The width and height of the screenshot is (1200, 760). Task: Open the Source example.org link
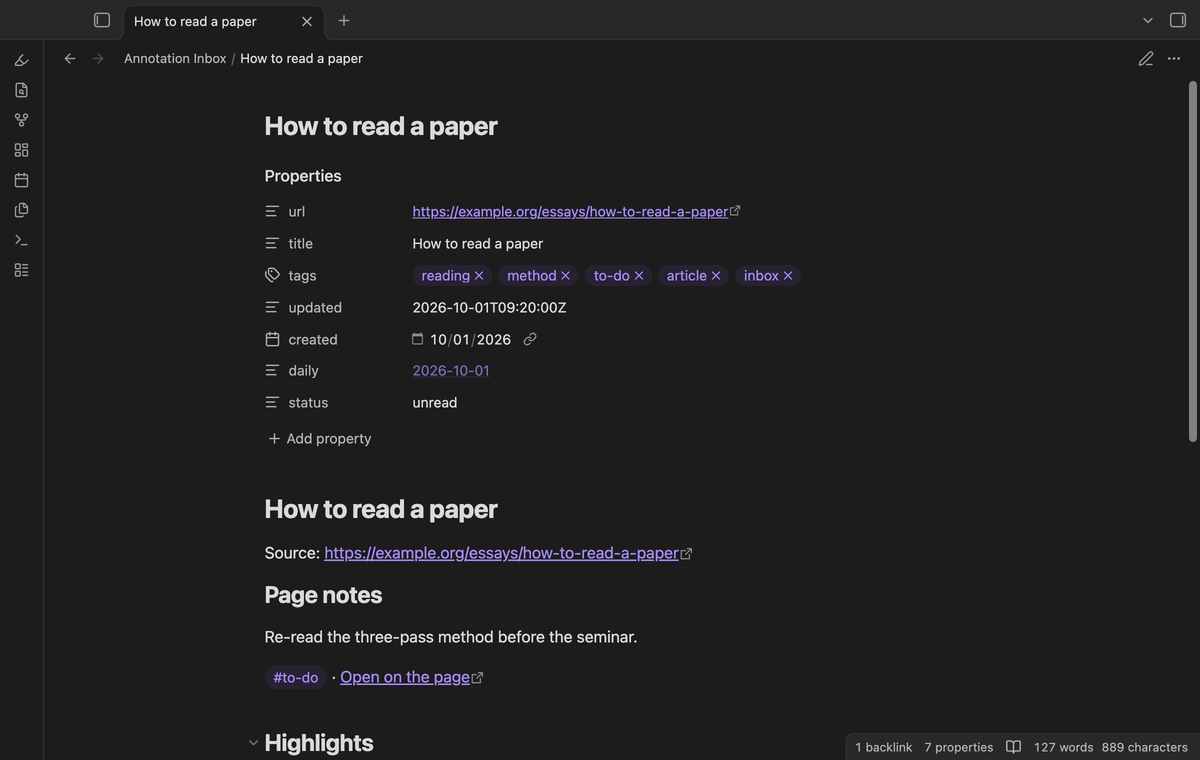pos(502,553)
